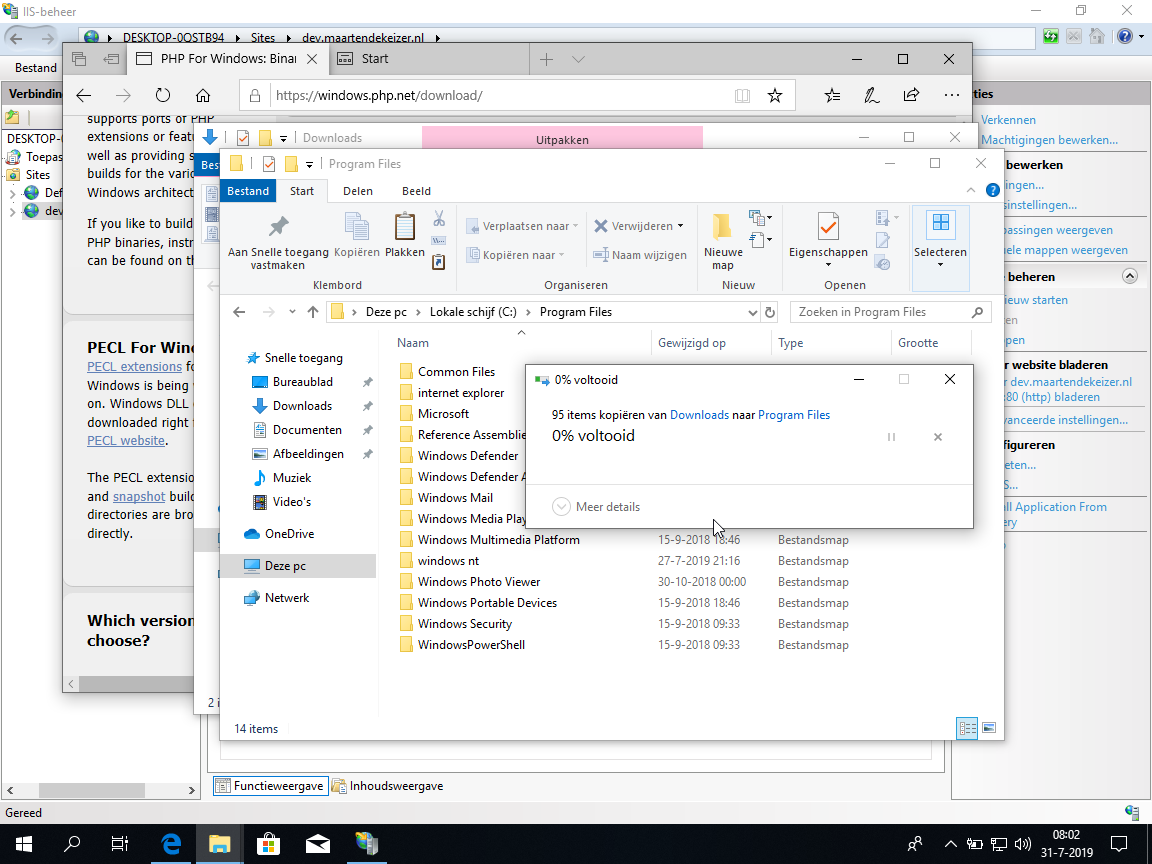Screen dimensions: 1152x864
Task: Pause the file copy operation
Action: point(891,437)
